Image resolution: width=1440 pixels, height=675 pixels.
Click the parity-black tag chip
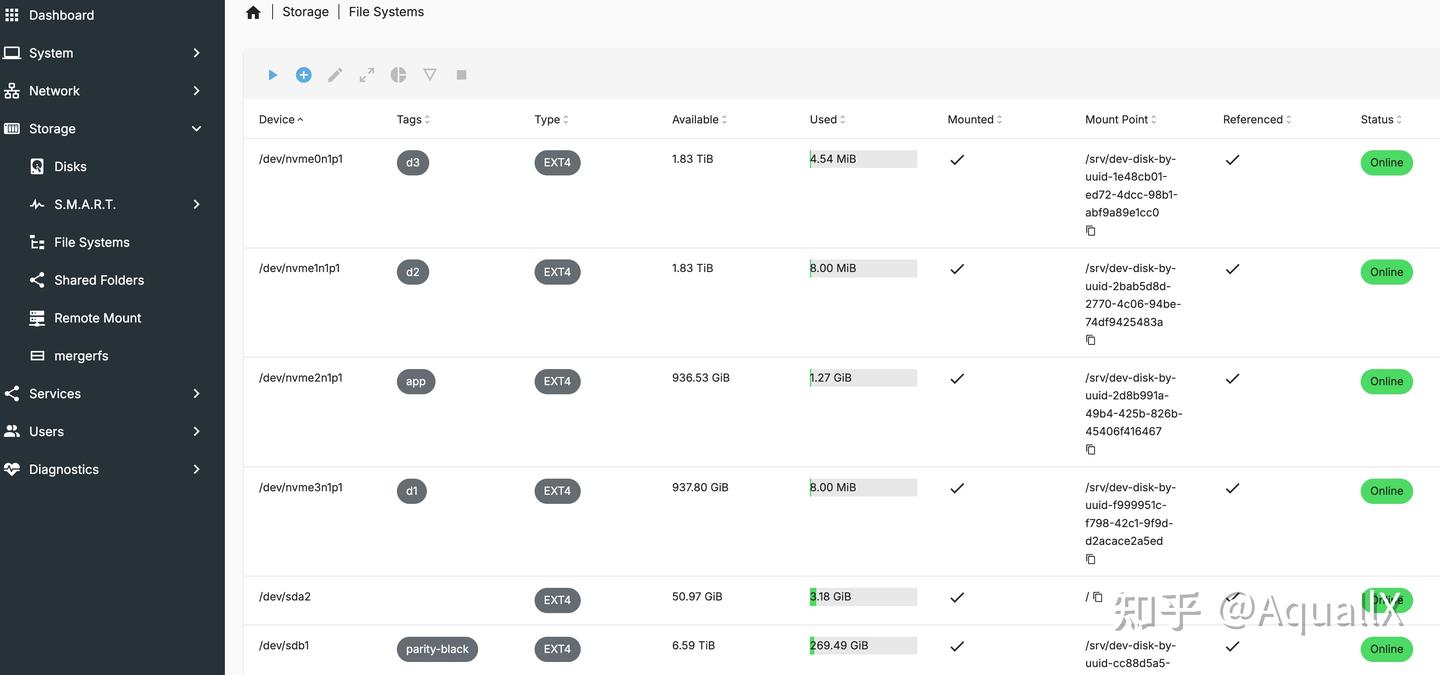click(x=437, y=649)
